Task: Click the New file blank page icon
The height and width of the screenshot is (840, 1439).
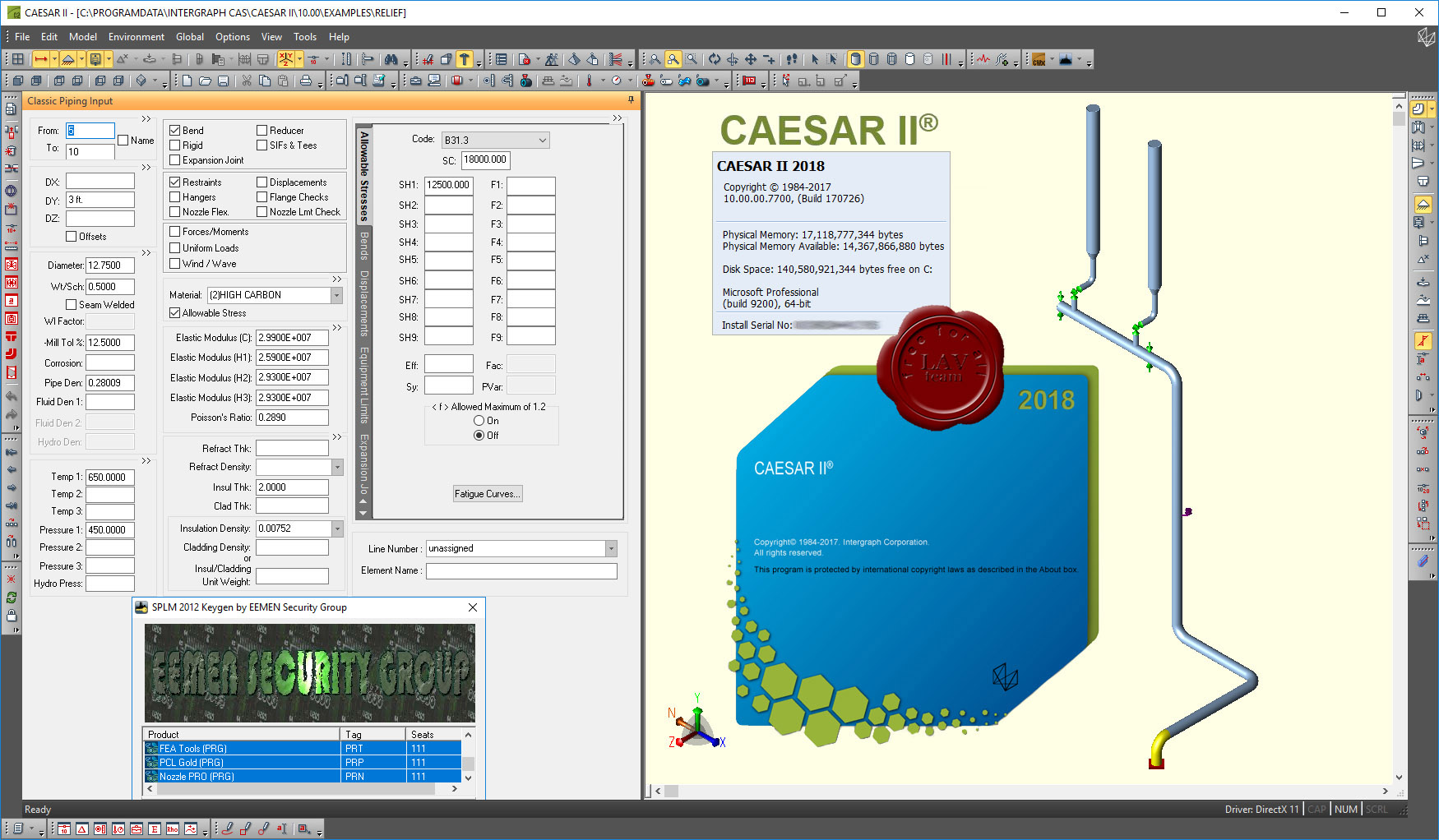Action: pyautogui.click(x=187, y=81)
